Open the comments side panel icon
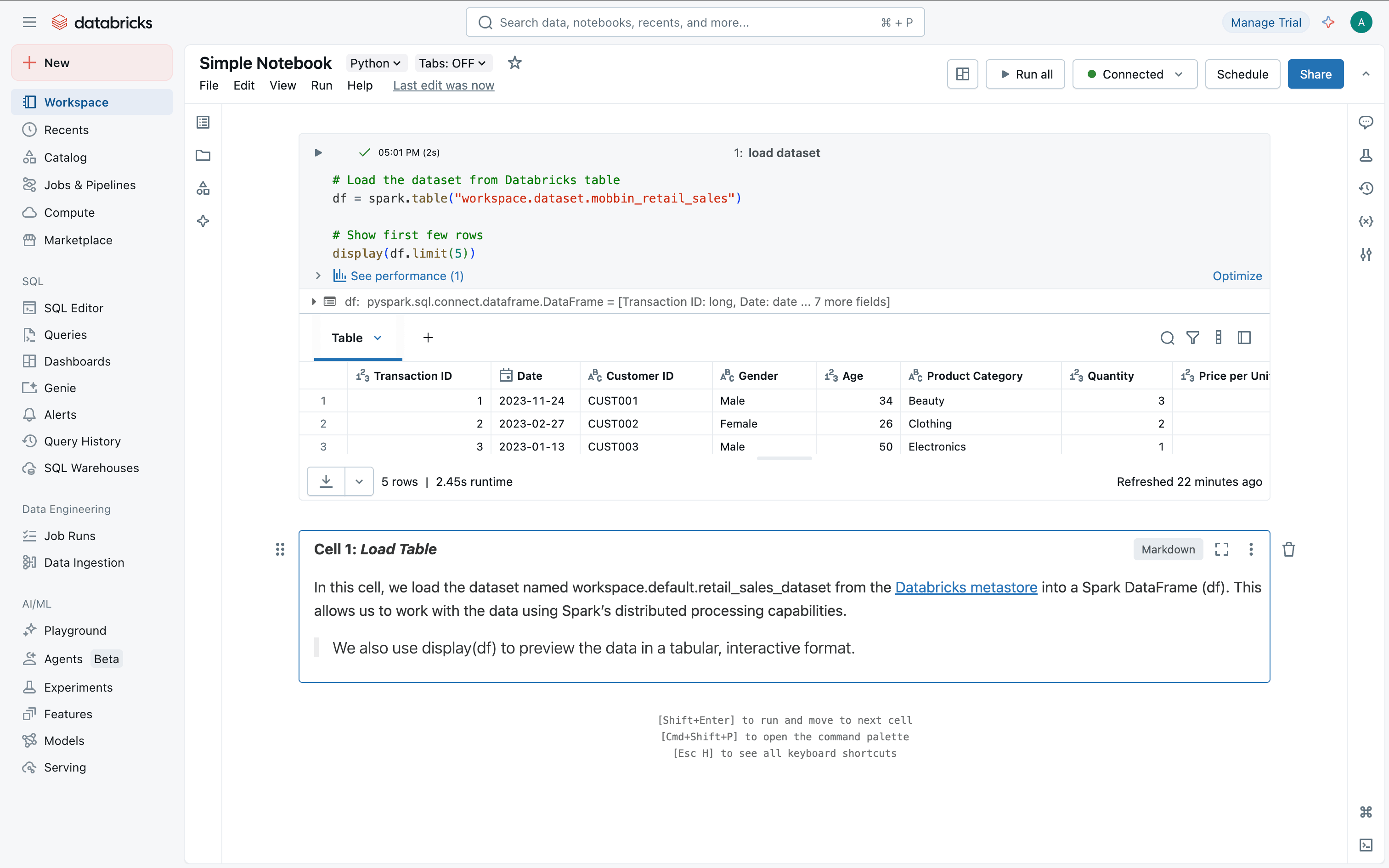The image size is (1389, 868). coord(1366,122)
